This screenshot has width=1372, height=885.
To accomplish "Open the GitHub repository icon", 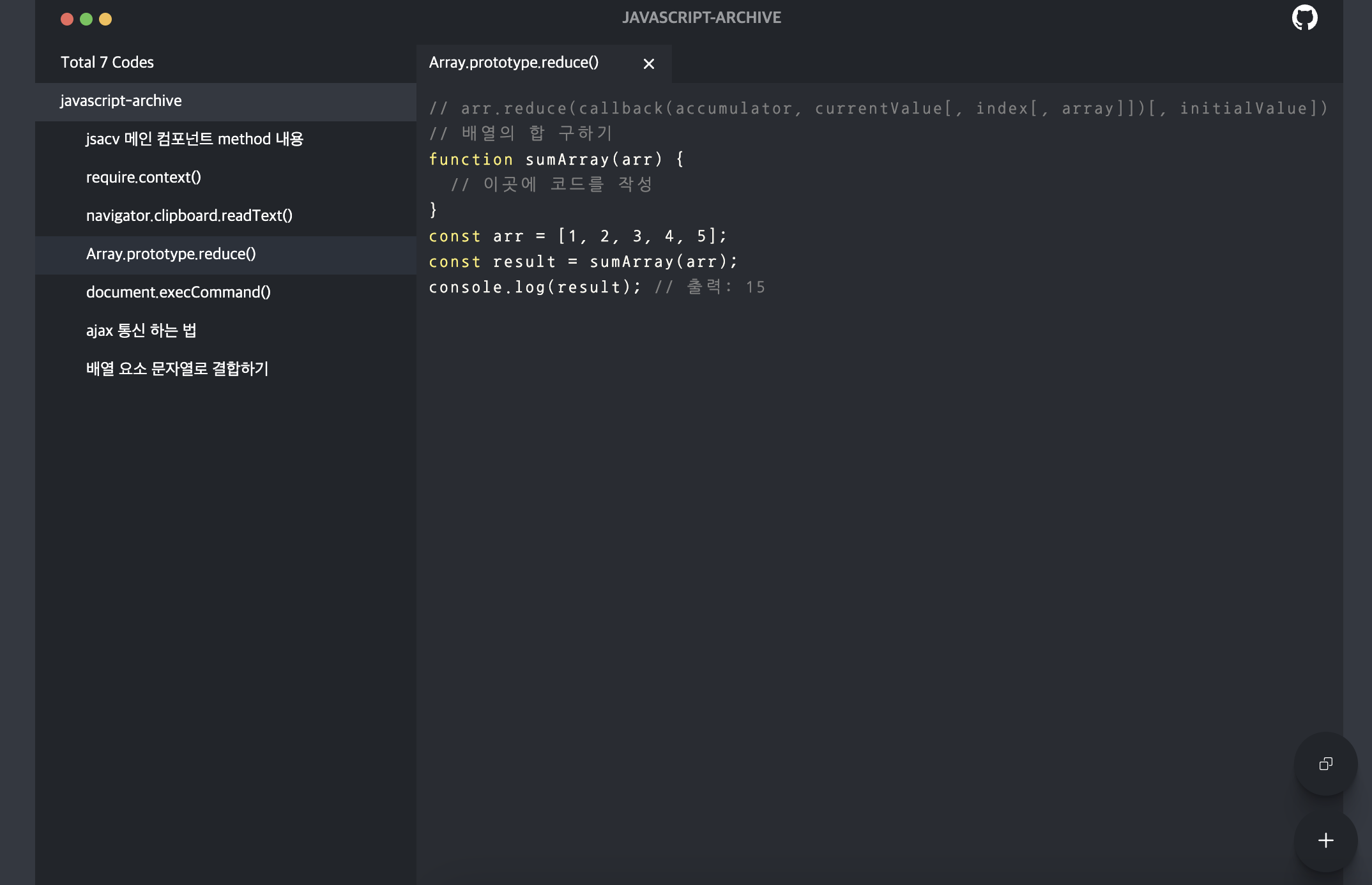I will [1304, 18].
